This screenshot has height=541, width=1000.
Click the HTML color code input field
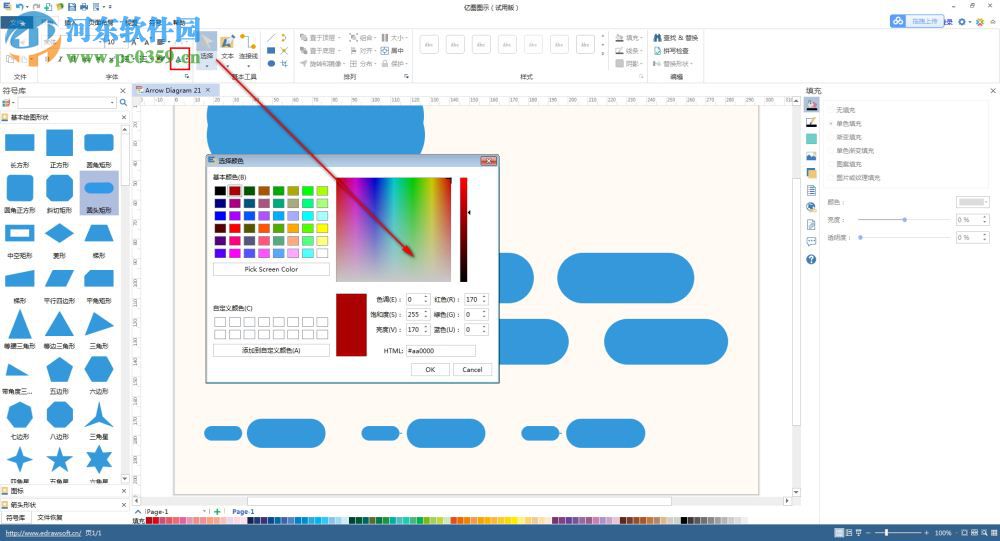[x=441, y=351]
